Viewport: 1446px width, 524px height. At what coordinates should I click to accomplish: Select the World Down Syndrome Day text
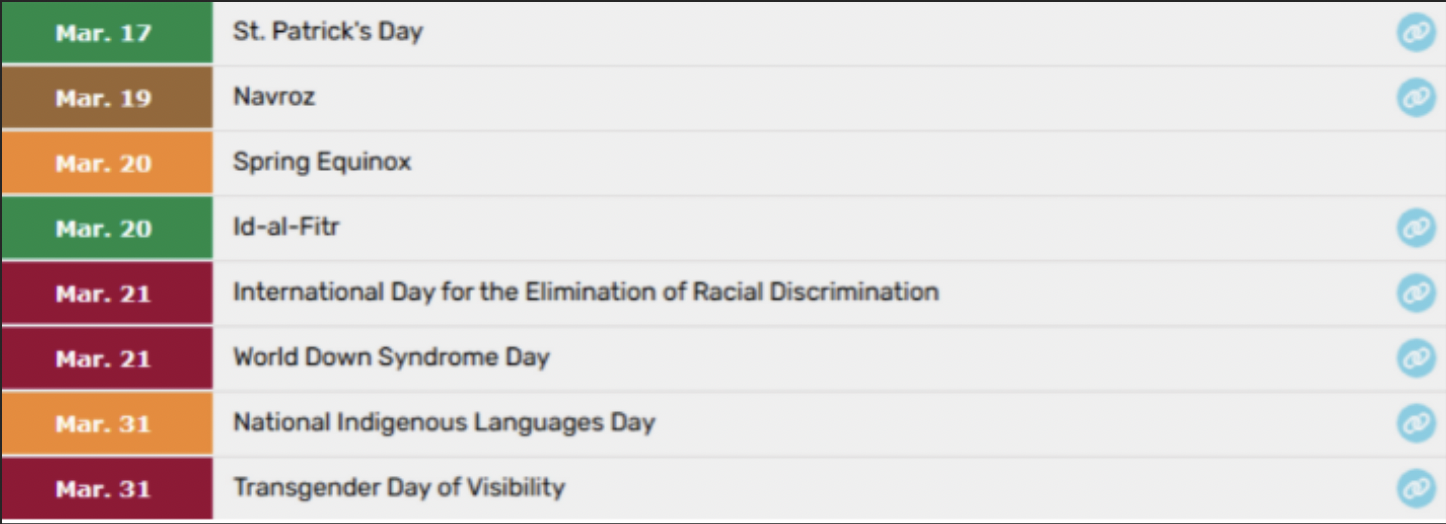click(x=391, y=357)
